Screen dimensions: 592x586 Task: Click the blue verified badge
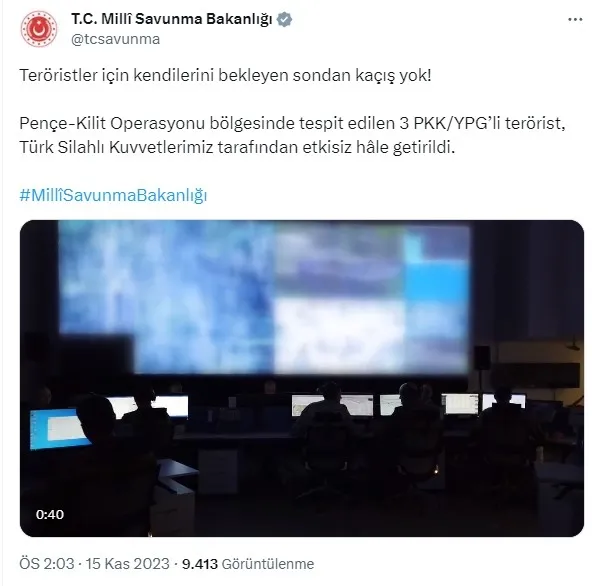point(284,19)
